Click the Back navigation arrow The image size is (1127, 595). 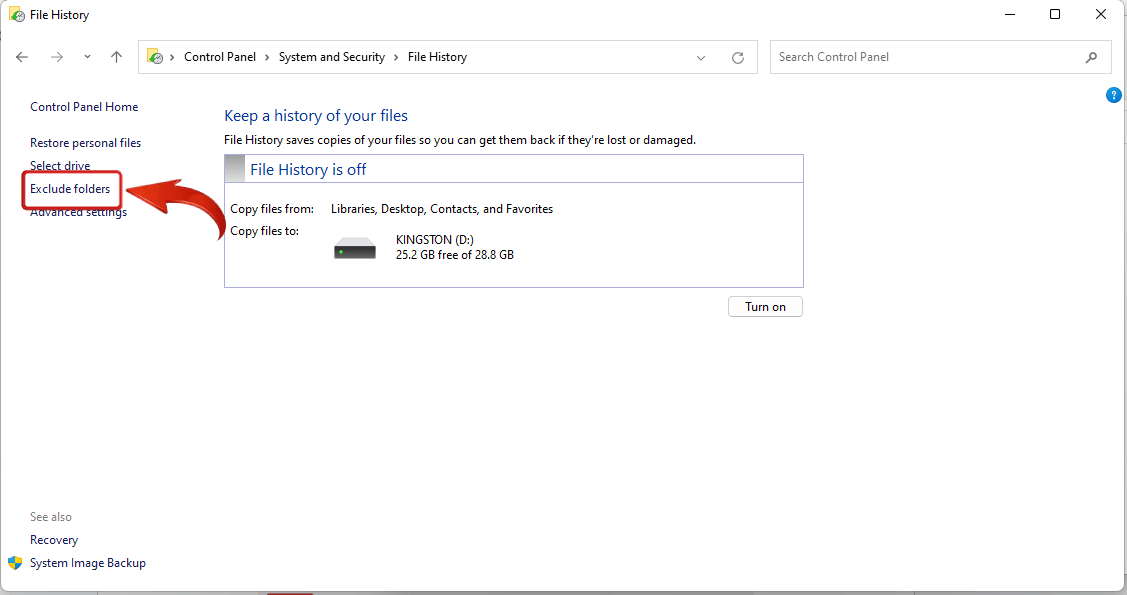[x=22, y=57]
